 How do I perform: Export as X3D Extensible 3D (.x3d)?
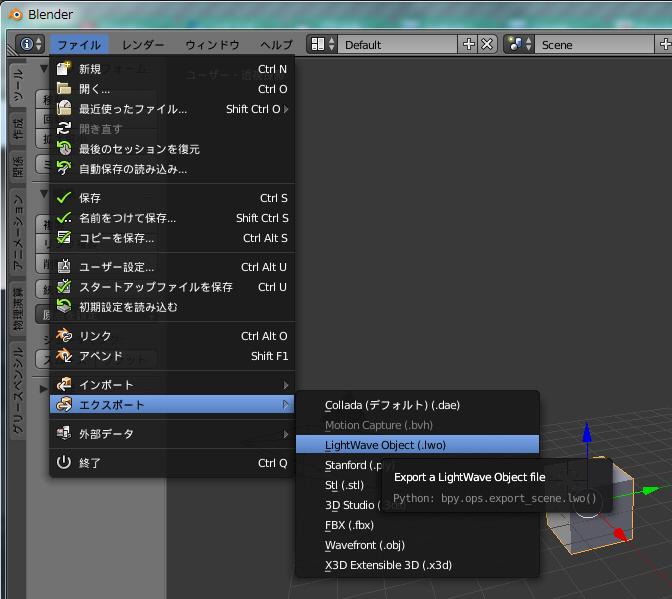pyautogui.click(x=417, y=565)
